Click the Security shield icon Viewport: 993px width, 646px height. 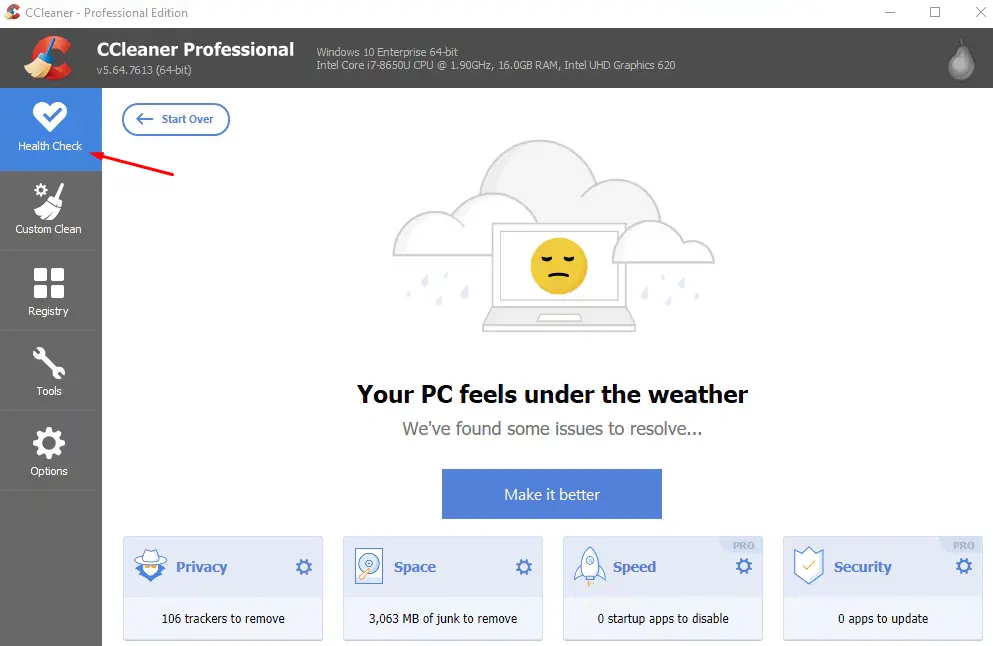pos(808,567)
